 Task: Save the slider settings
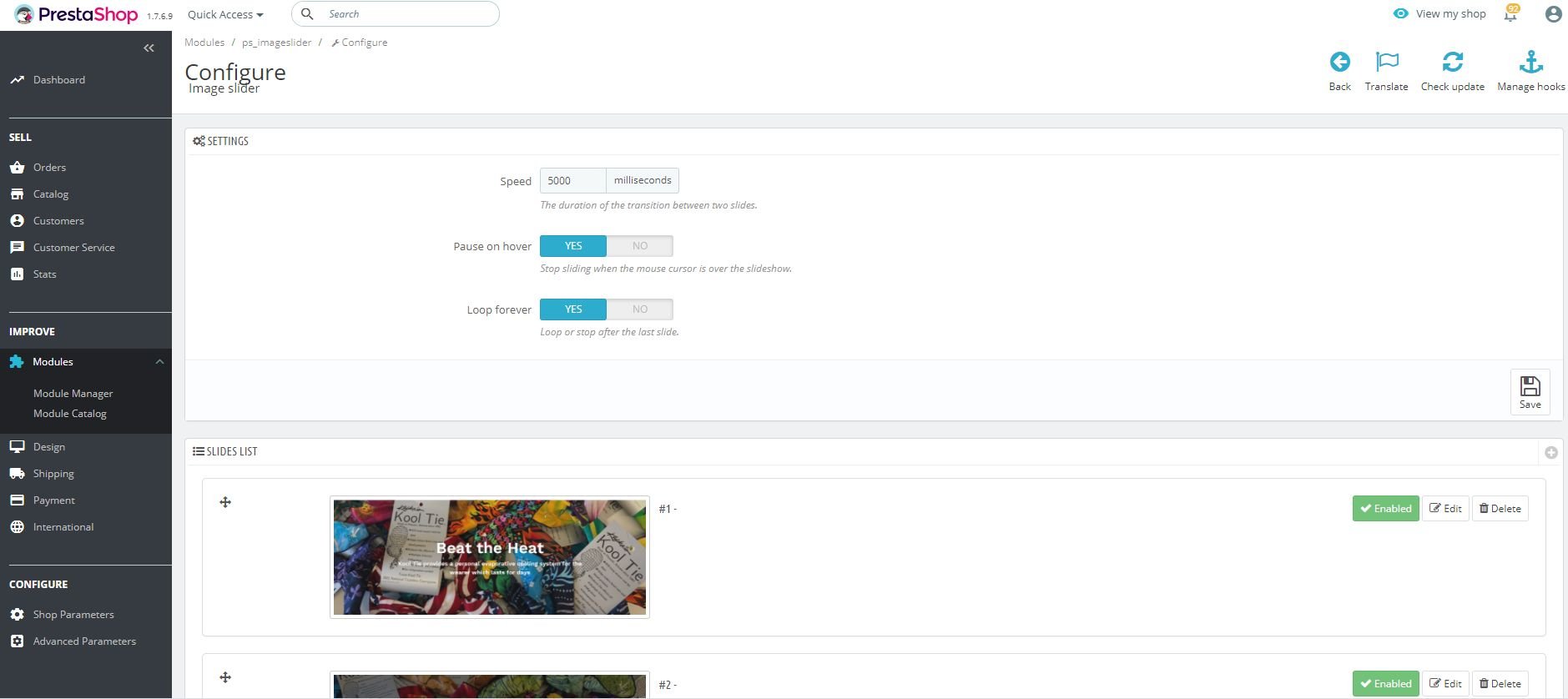(x=1530, y=392)
